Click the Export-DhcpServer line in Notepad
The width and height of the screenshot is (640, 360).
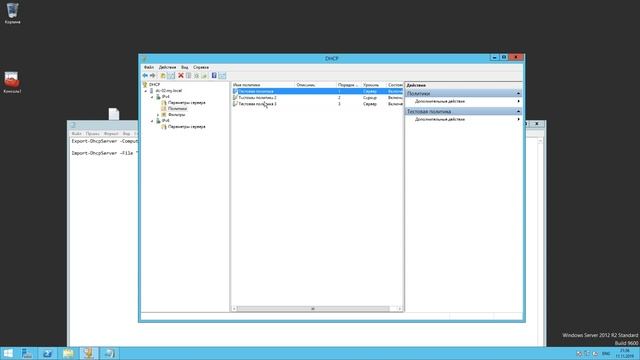coord(105,141)
